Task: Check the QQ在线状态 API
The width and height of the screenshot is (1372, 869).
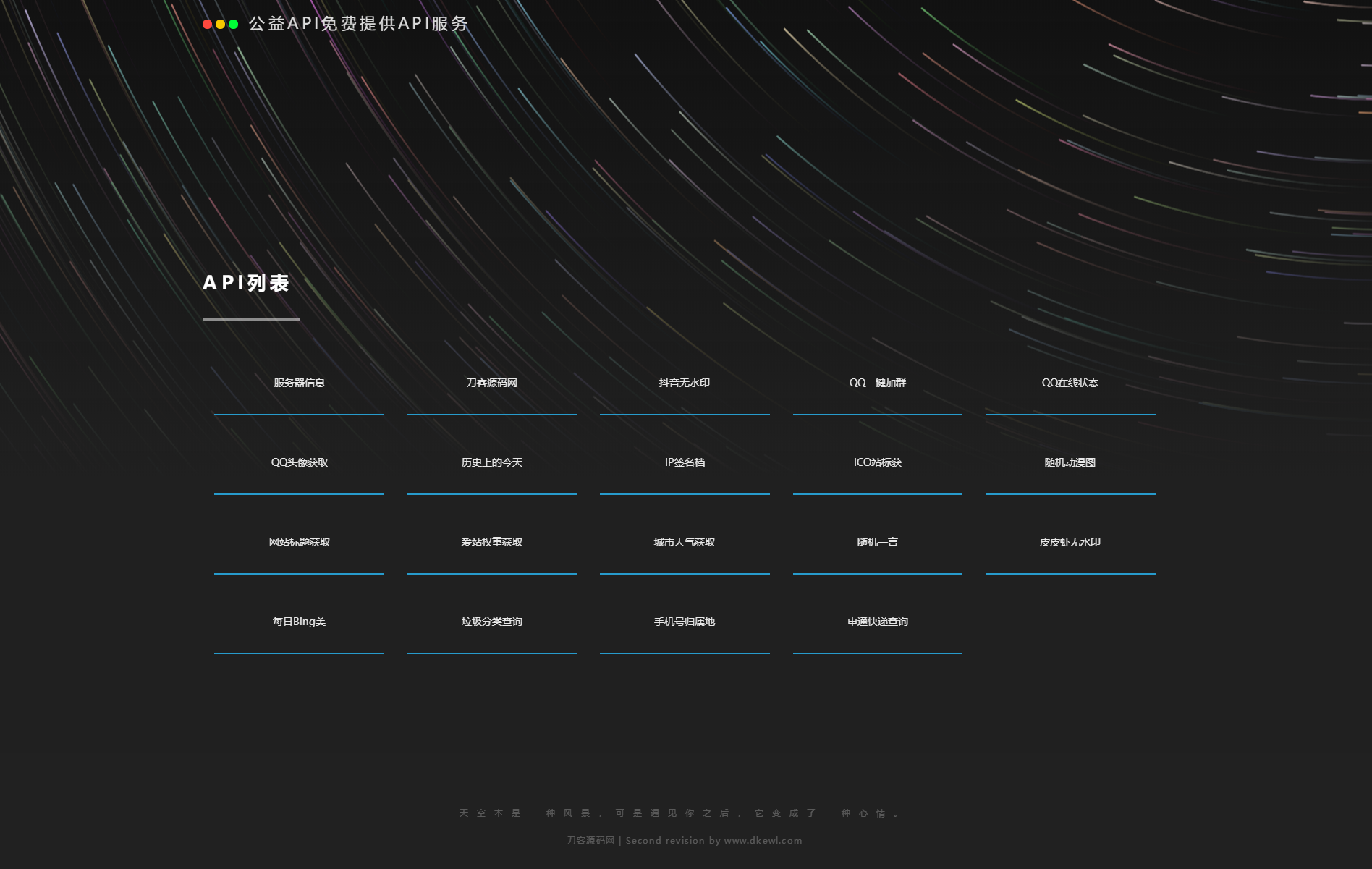Action: (1070, 383)
